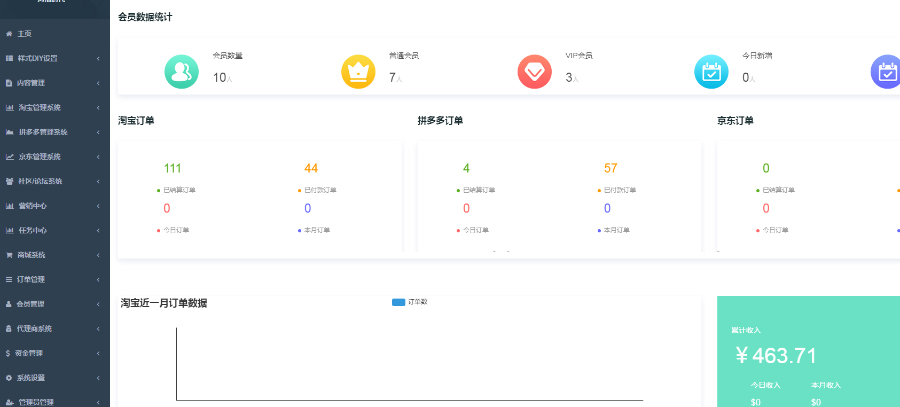Click the 会员数据统计 heading

145,17
